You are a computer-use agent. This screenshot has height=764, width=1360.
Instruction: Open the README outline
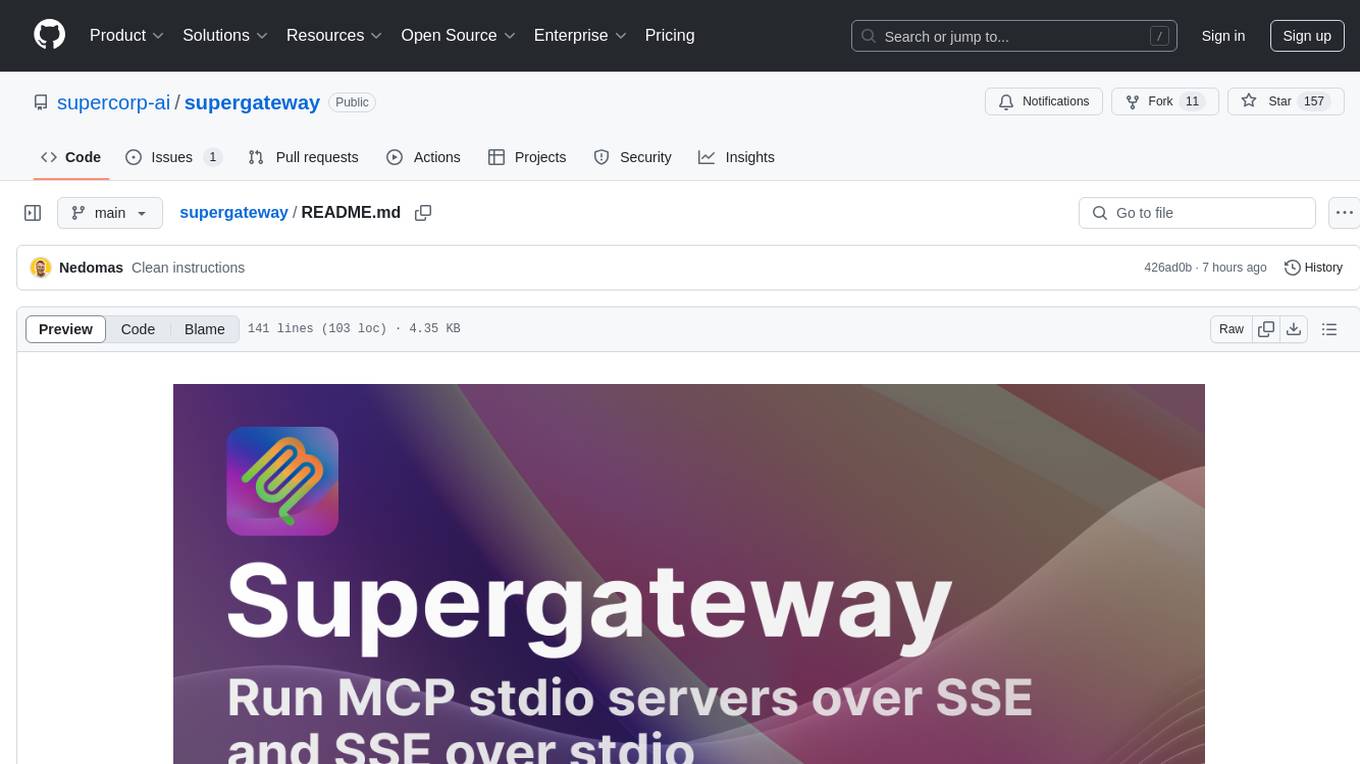pos(1329,329)
